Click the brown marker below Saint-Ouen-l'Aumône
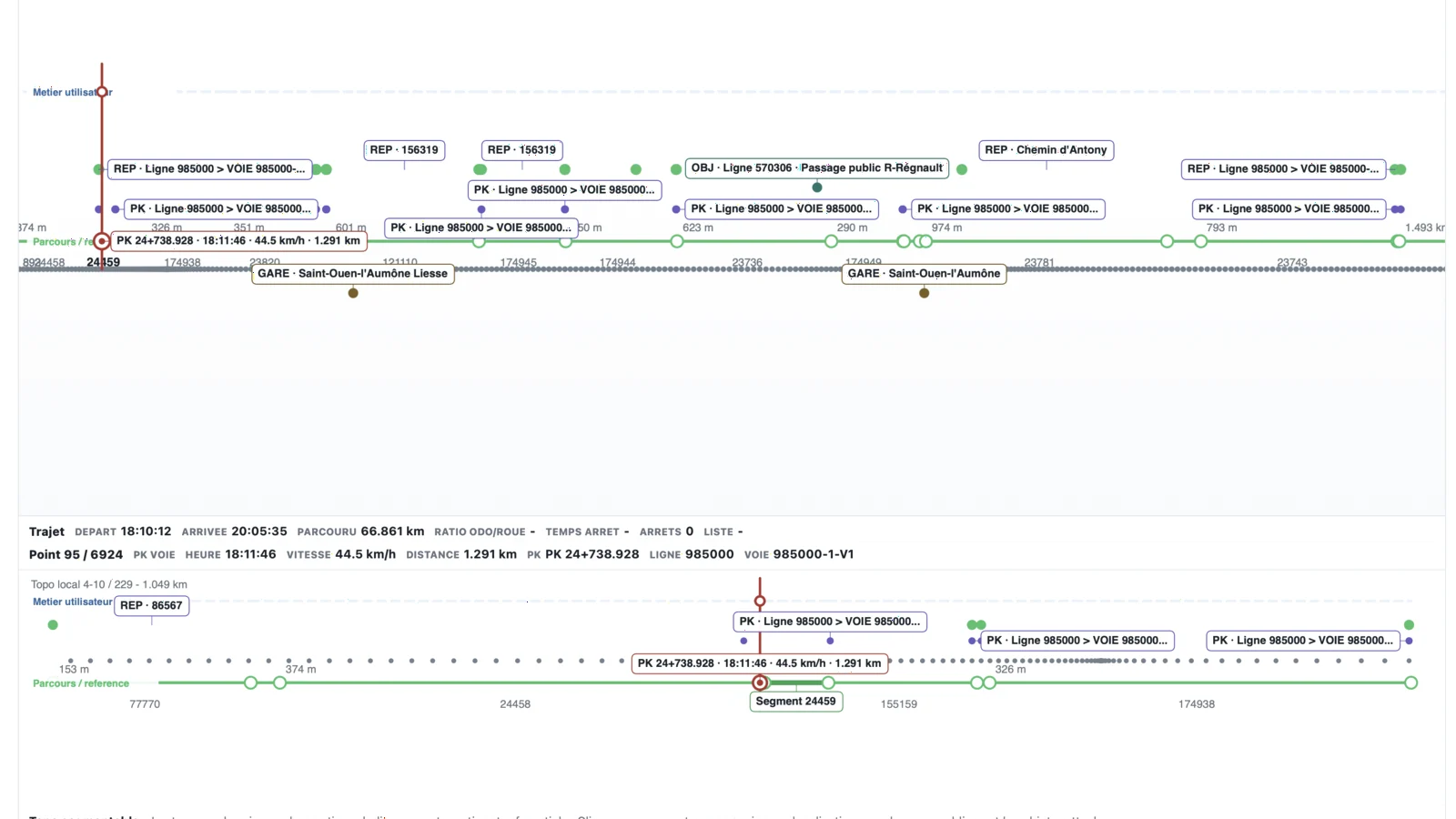 (x=924, y=293)
